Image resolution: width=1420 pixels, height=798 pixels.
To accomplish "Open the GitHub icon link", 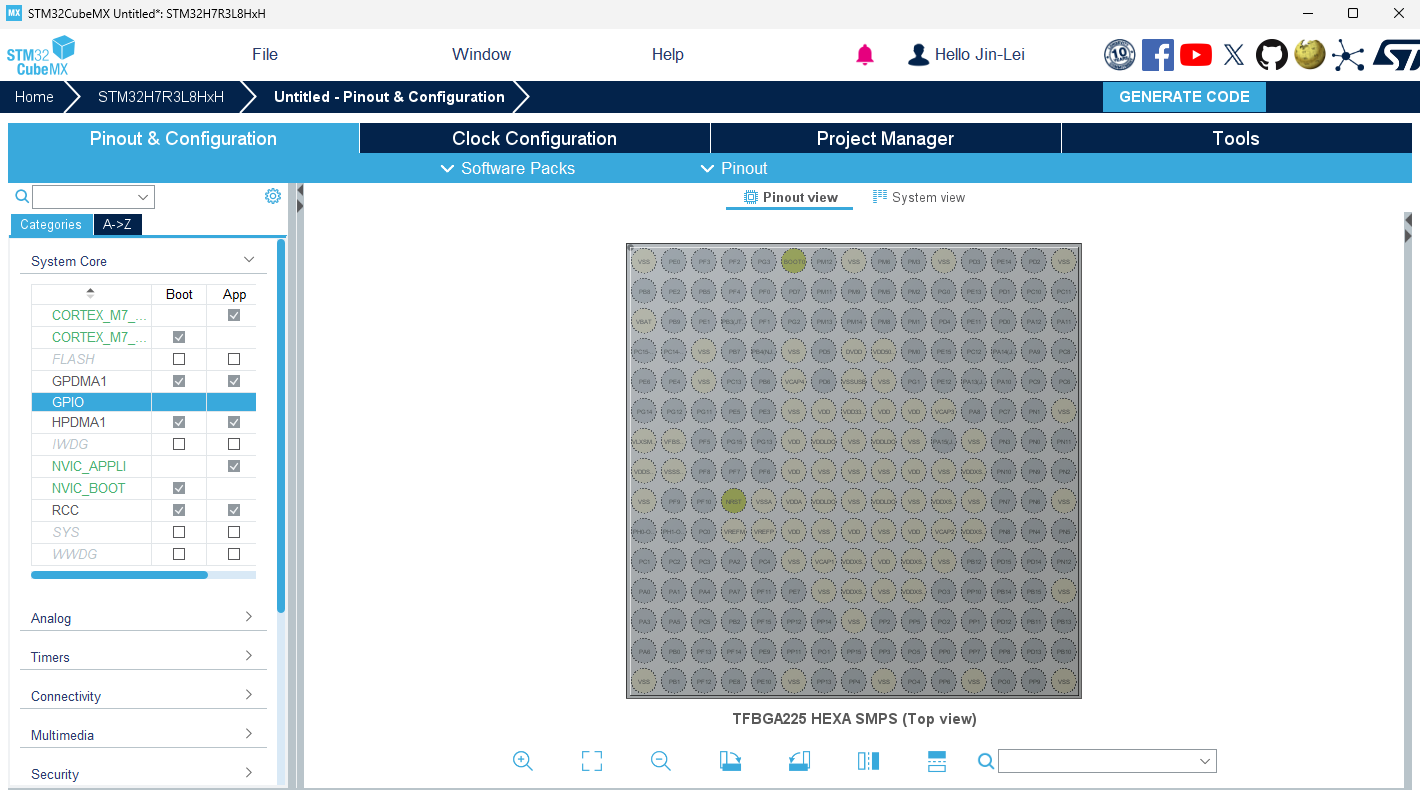I will pos(1272,55).
